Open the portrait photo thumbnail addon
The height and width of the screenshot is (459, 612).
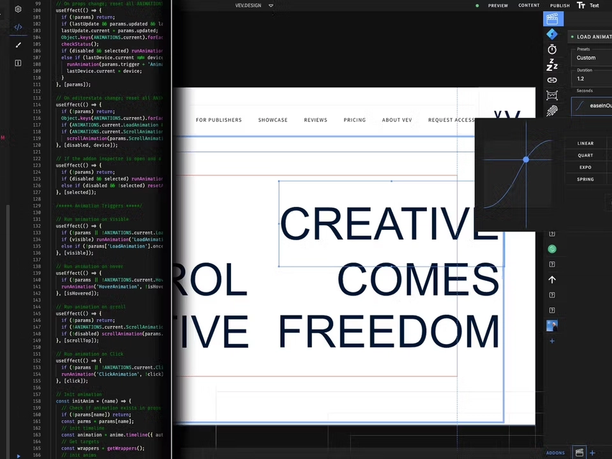pyautogui.click(x=552, y=326)
